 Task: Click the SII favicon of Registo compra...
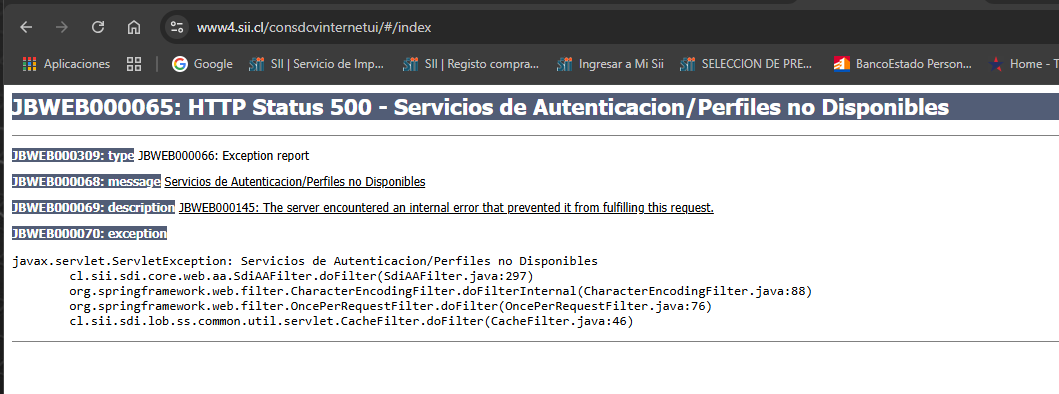click(411, 64)
